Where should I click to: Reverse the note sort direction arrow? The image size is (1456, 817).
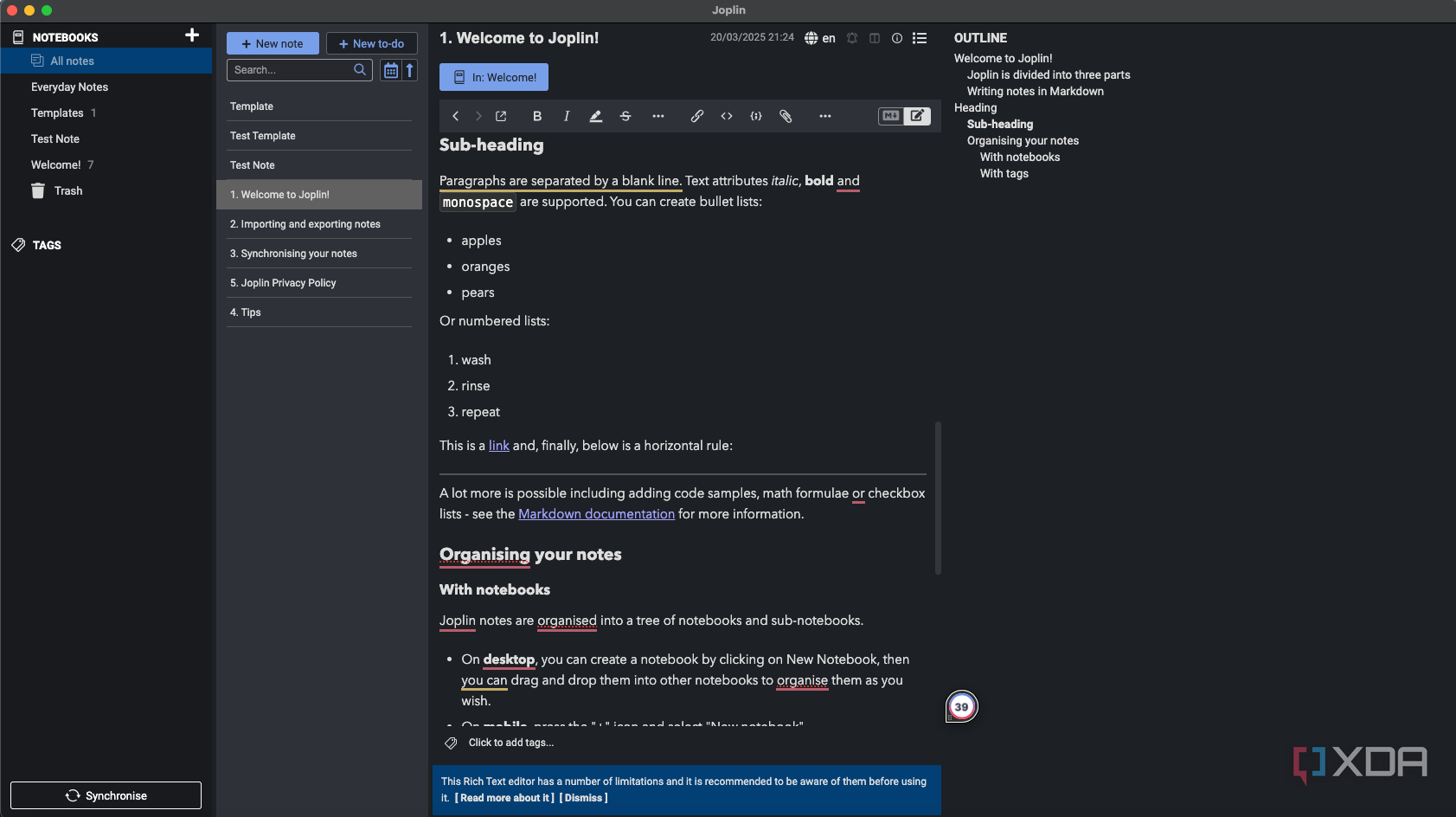pyautogui.click(x=410, y=70)
